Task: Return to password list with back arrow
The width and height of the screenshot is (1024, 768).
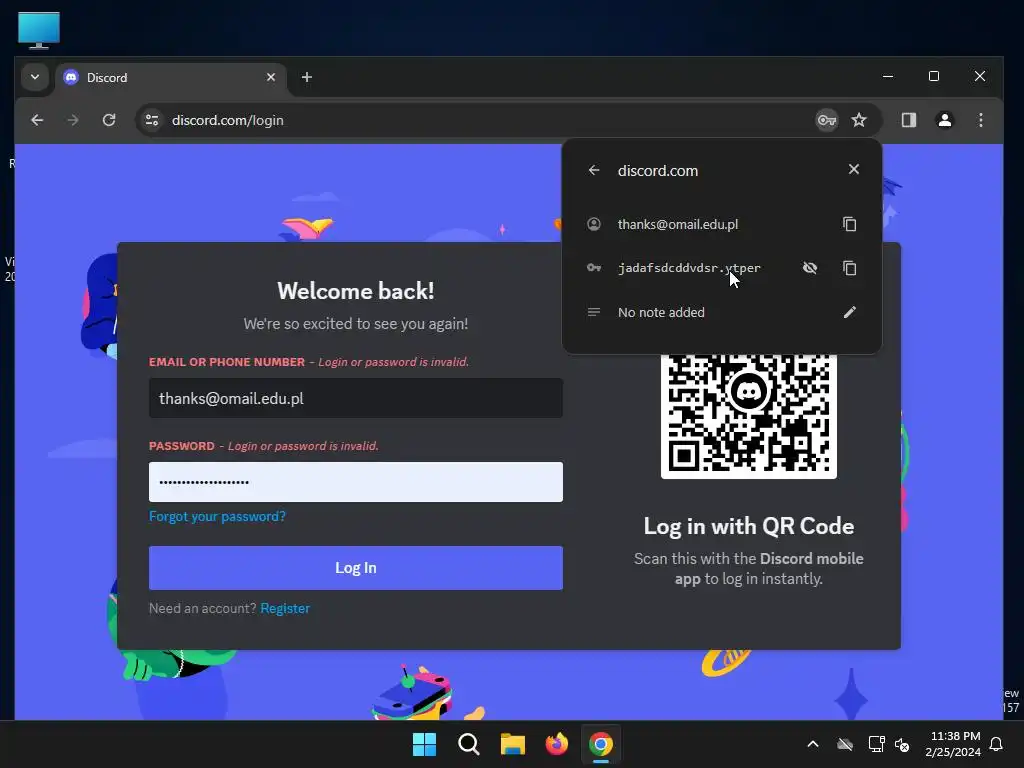Action: [594, 170]
